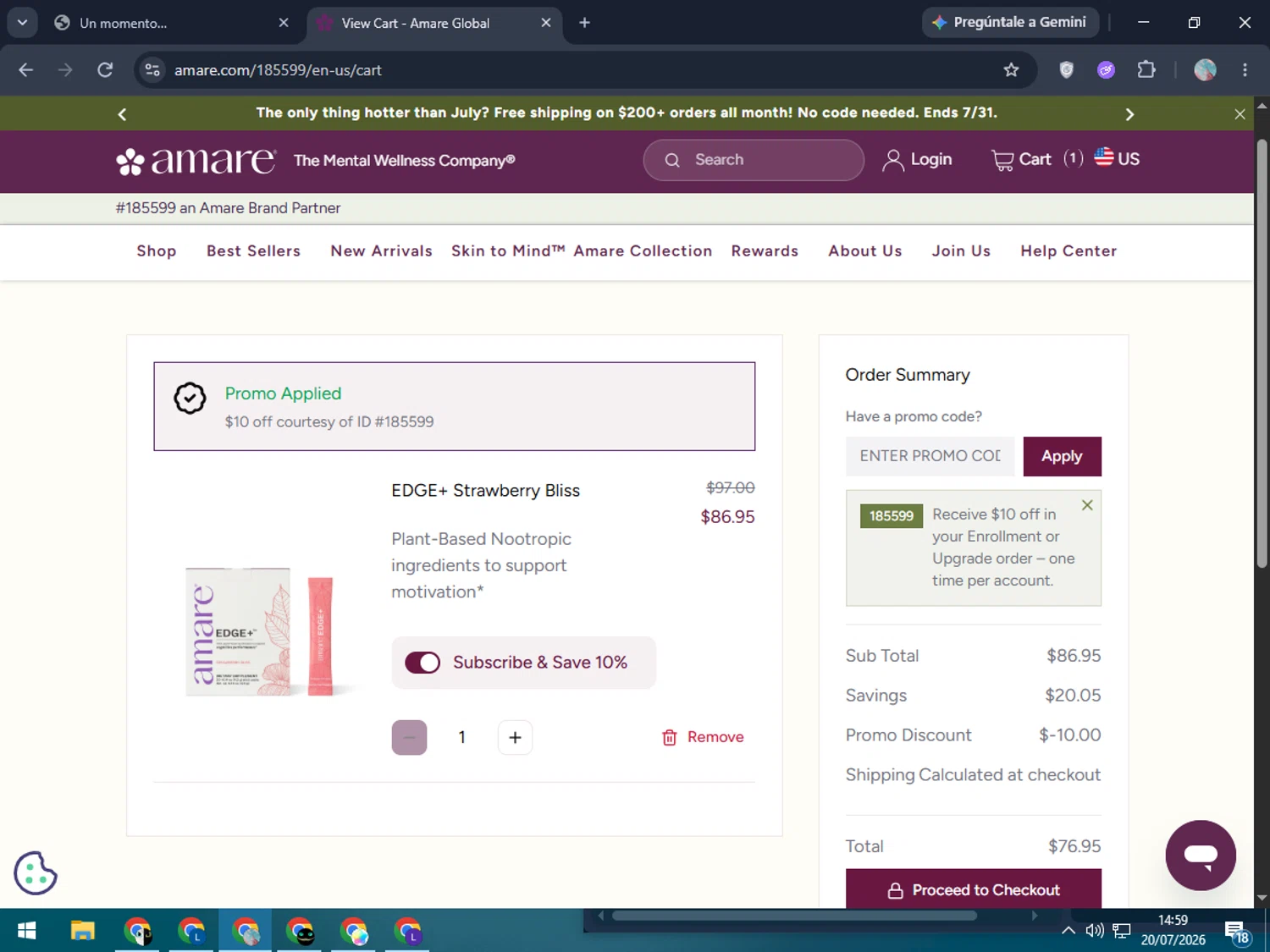This screenshot has width=1270, height=952.
Task: Open the shield extension icon
Action: (1067, 70)
